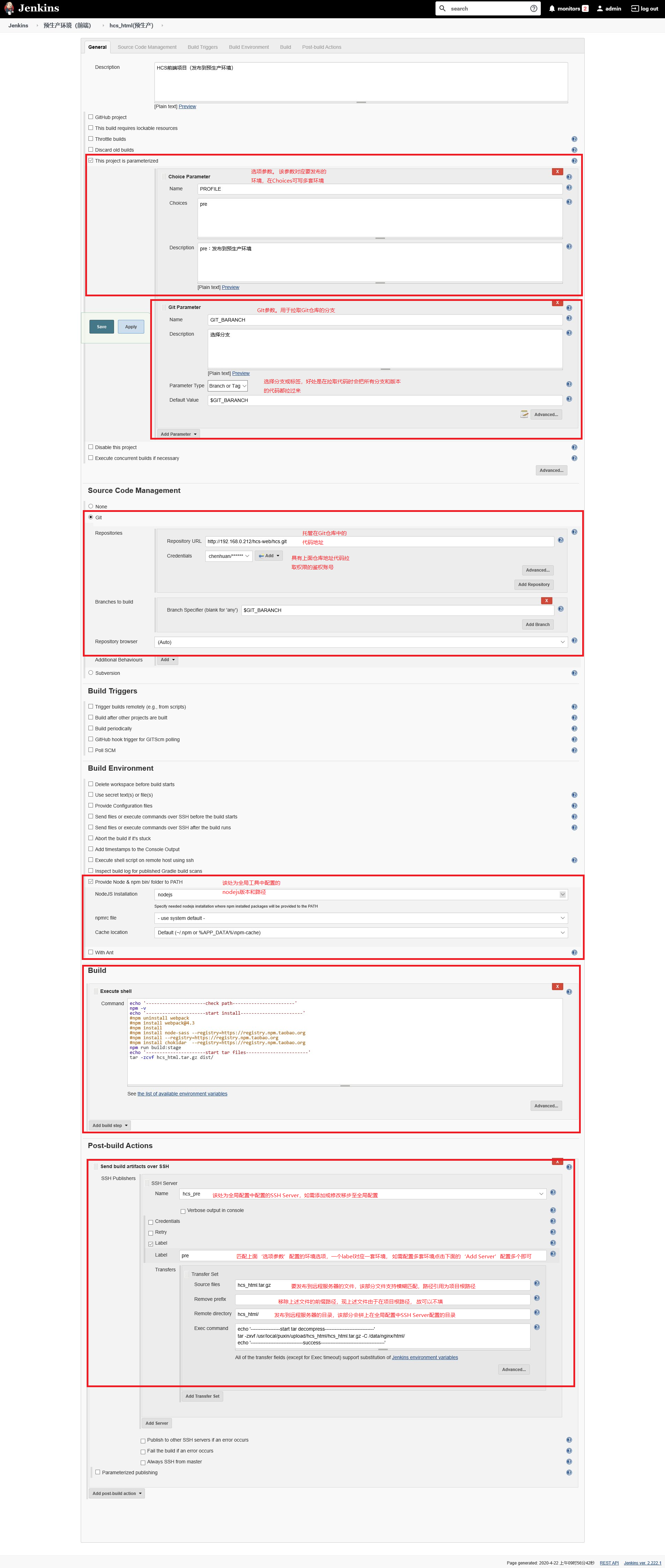Delete the Choice Parameter with red X
665x1568 pixels.
pyautogui.click(x=557, y=172)
